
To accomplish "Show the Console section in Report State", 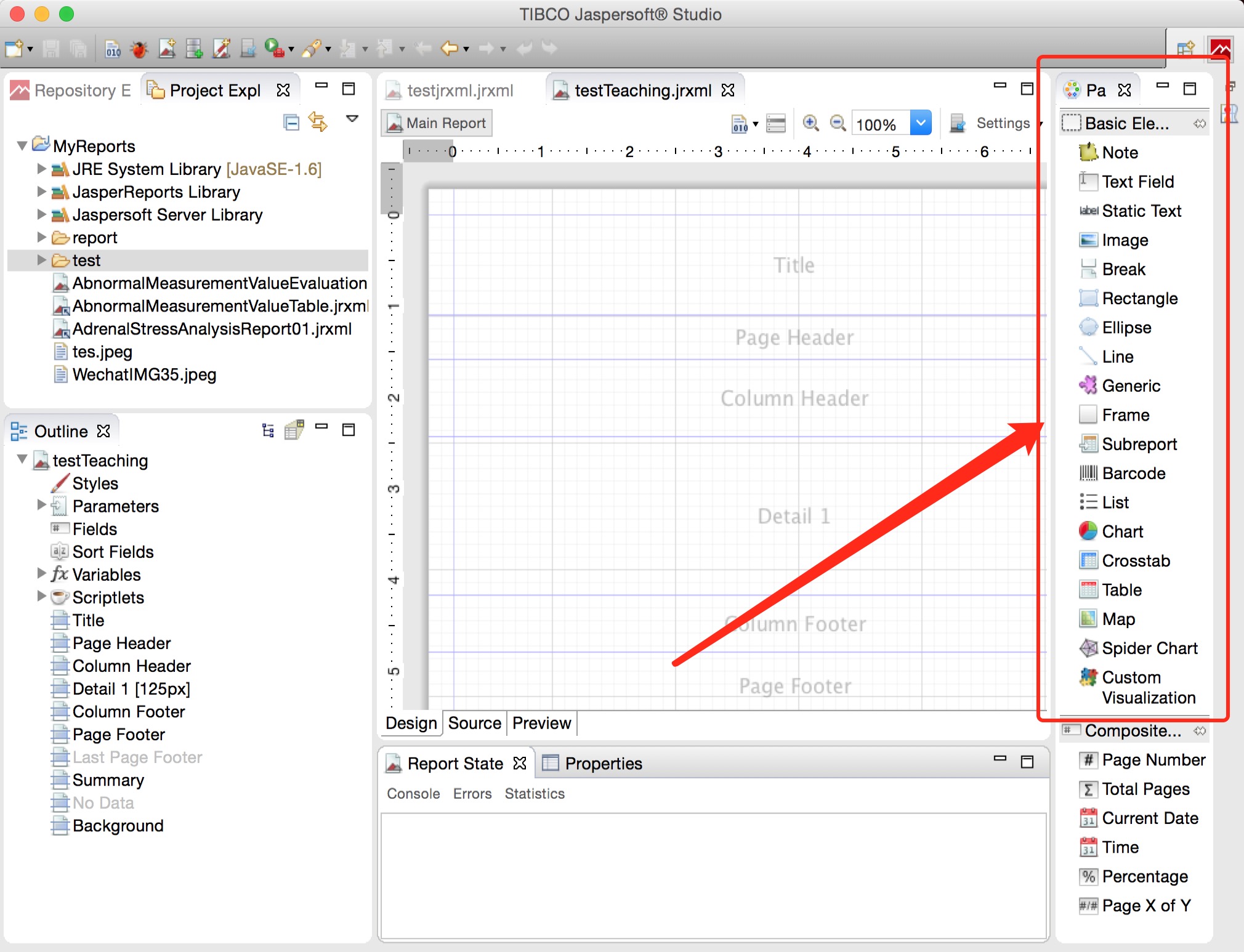I will point(413,794).
